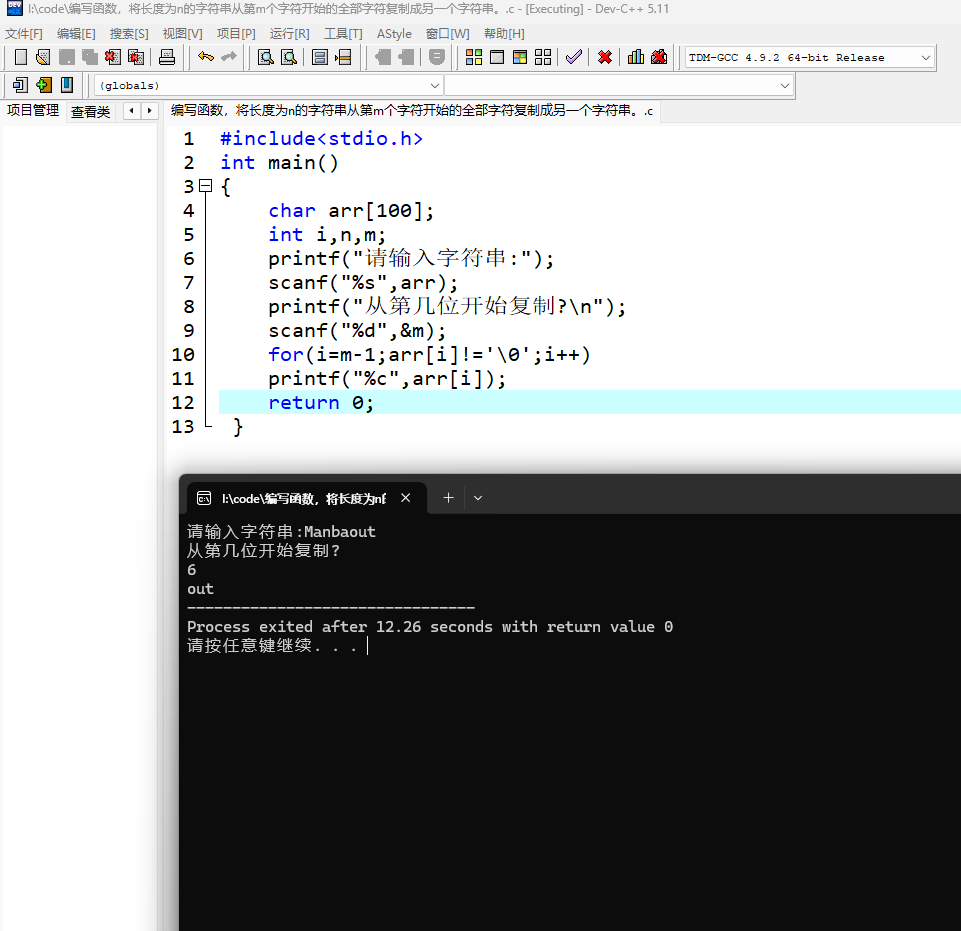Open the 编辑[E] menu
961x931 pixels.
(76, 34)
